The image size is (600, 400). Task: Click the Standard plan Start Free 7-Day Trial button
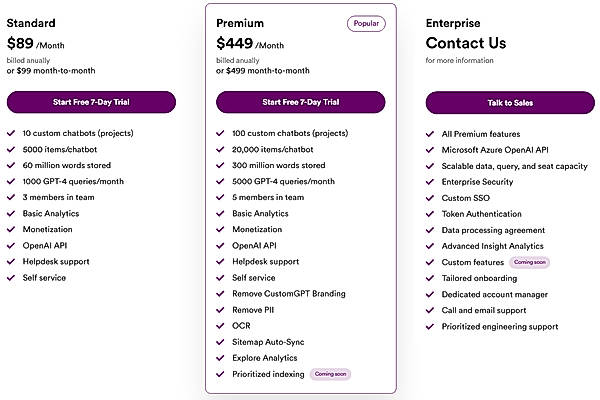[91, 101]
